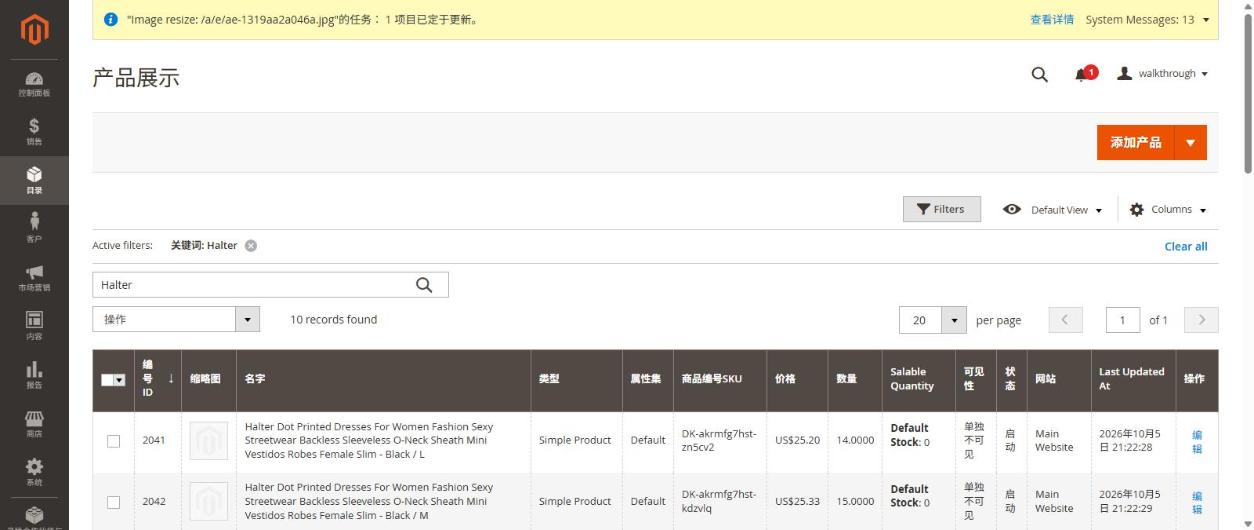Open the Customers (客户) sidebar menu
This screenshot has height=530, width=1254.
coord(34,228)
